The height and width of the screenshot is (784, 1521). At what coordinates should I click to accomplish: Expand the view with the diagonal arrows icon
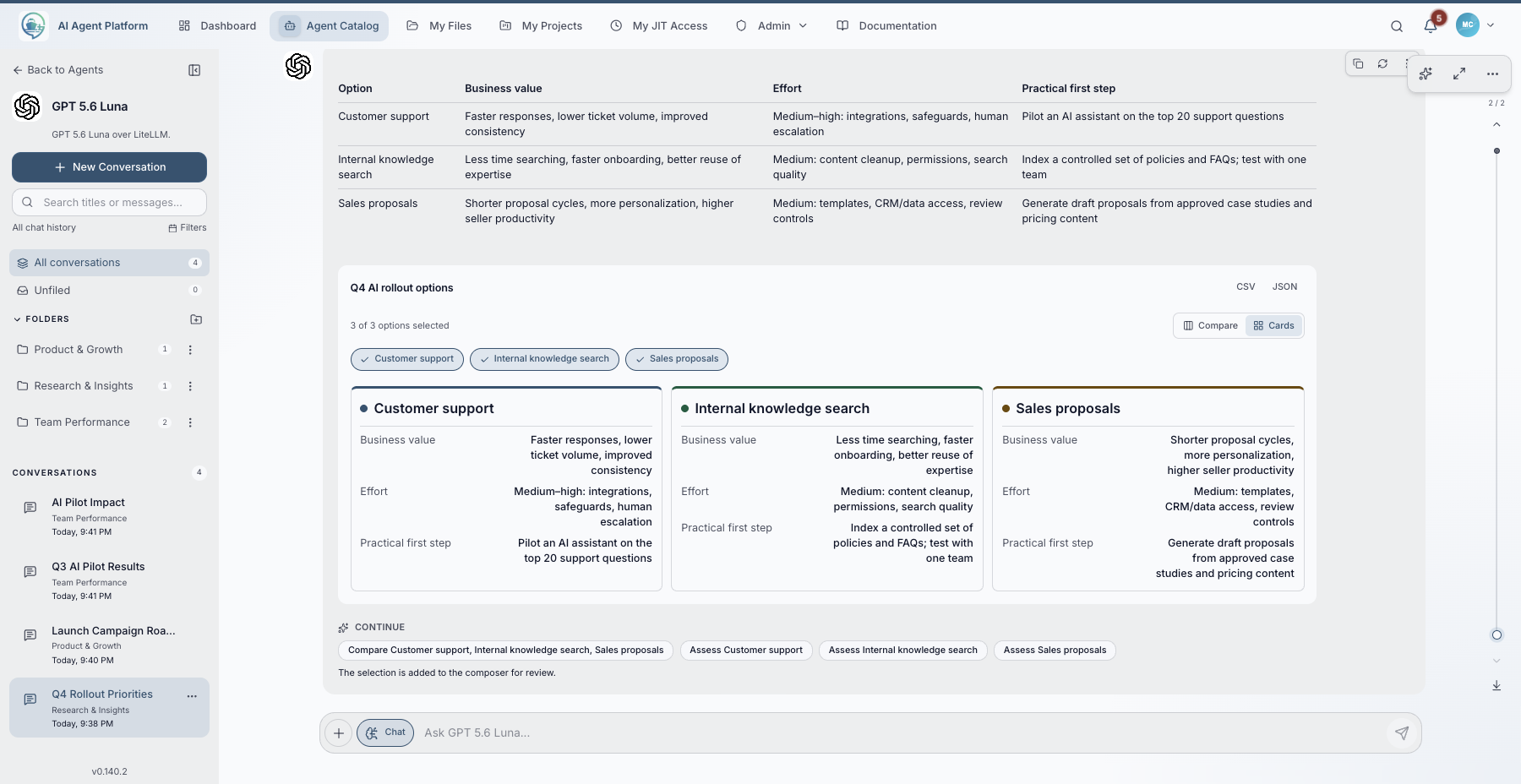(x=1459, y=73)
